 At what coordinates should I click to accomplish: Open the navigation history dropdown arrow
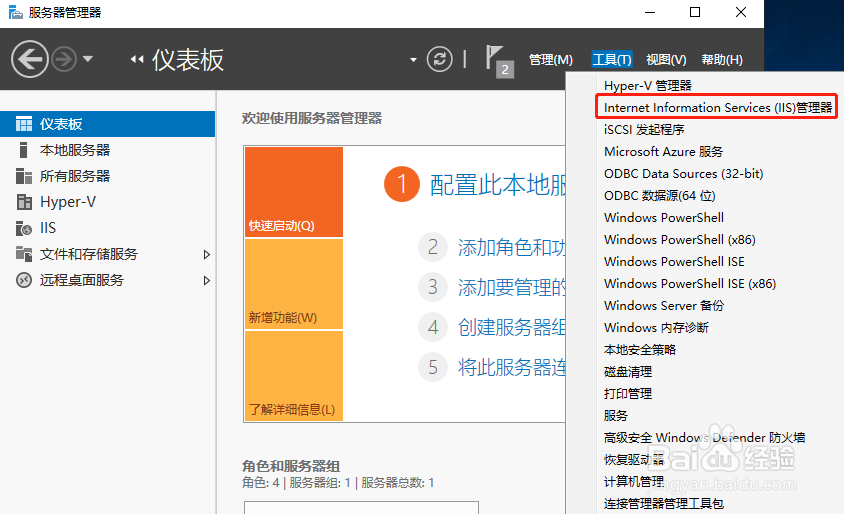[x=88, y=59]
